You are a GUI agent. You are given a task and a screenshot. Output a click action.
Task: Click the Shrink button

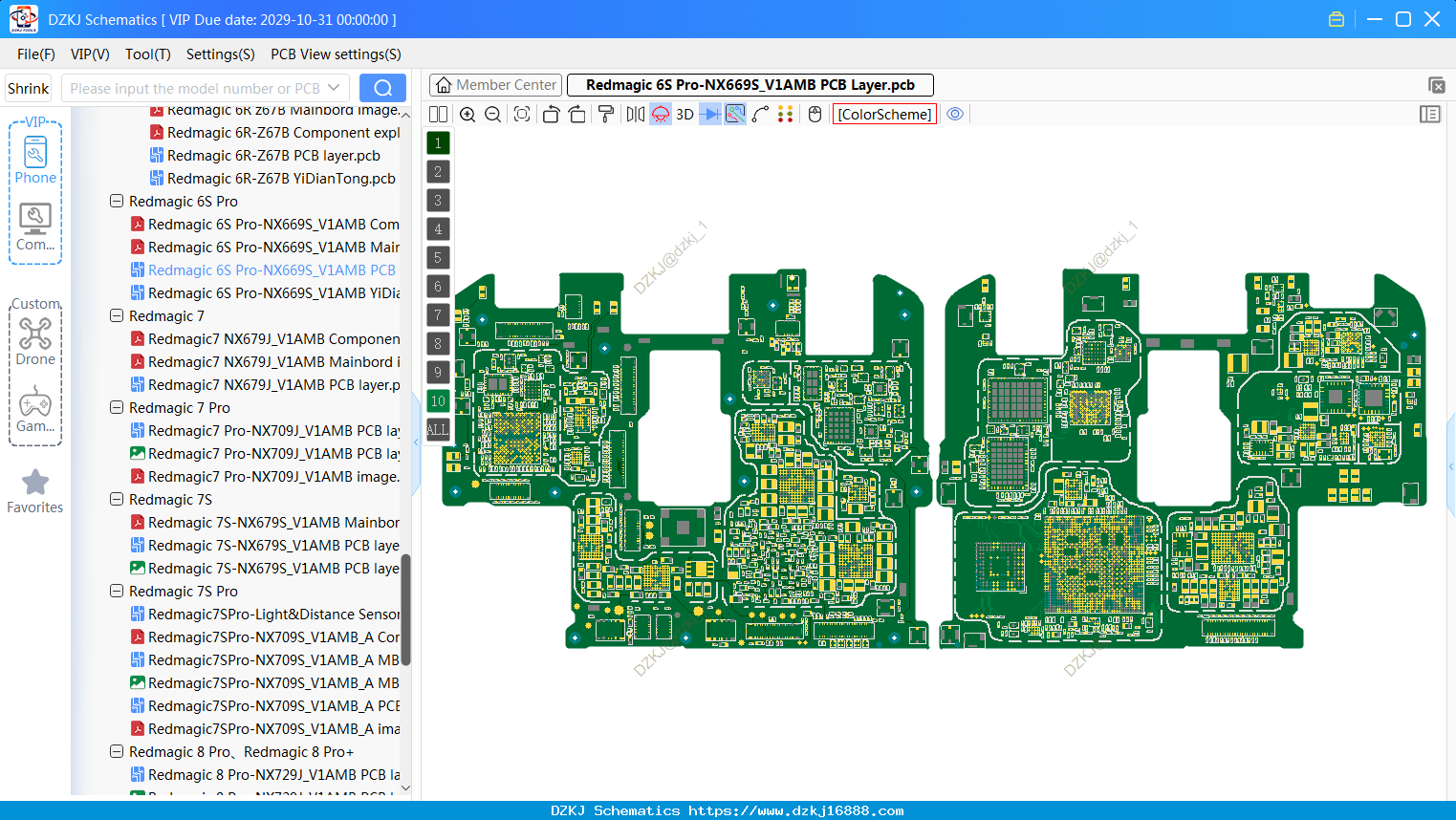tap(29, 89)
